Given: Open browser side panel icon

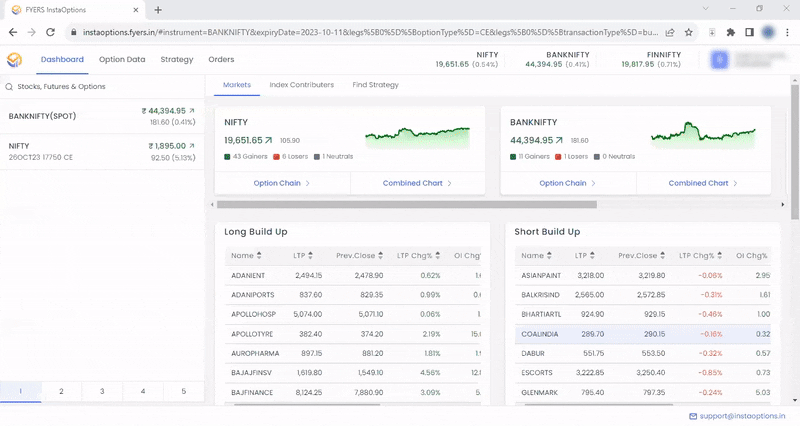Looking at the screenshot, I should pos(749,32).
